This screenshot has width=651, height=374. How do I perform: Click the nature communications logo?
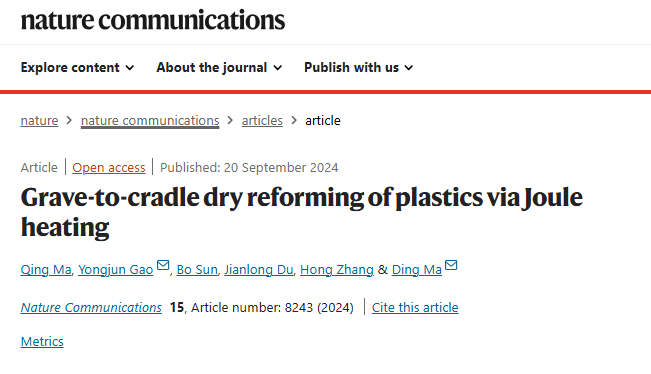153,20
